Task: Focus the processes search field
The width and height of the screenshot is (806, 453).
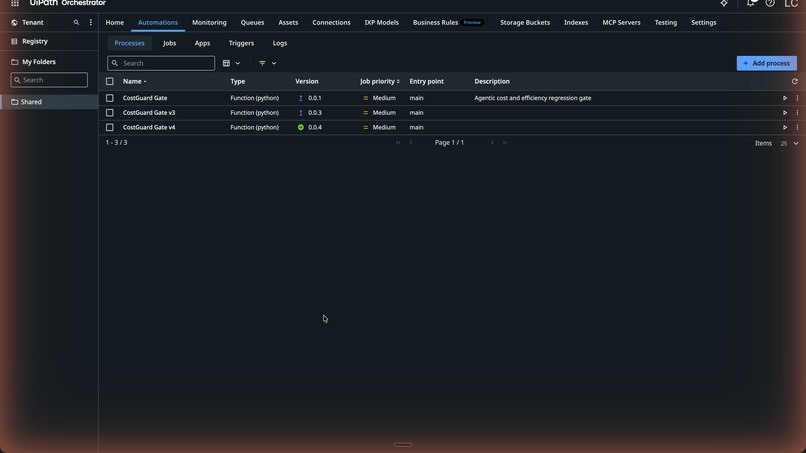Action: tap(161, 63)
